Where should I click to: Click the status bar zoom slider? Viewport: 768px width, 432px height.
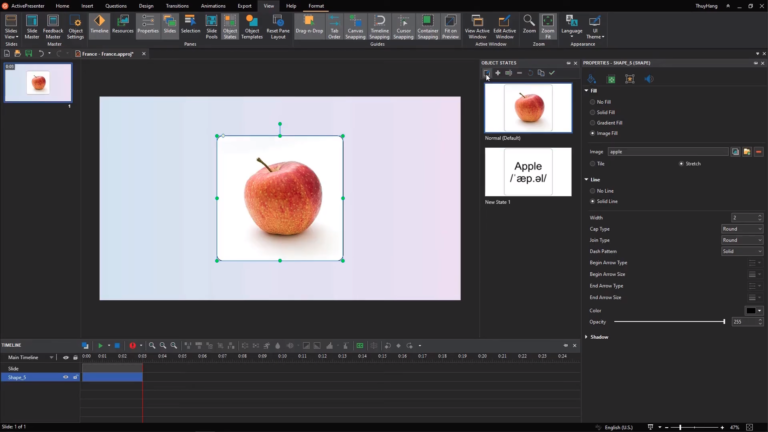point(694,428)
